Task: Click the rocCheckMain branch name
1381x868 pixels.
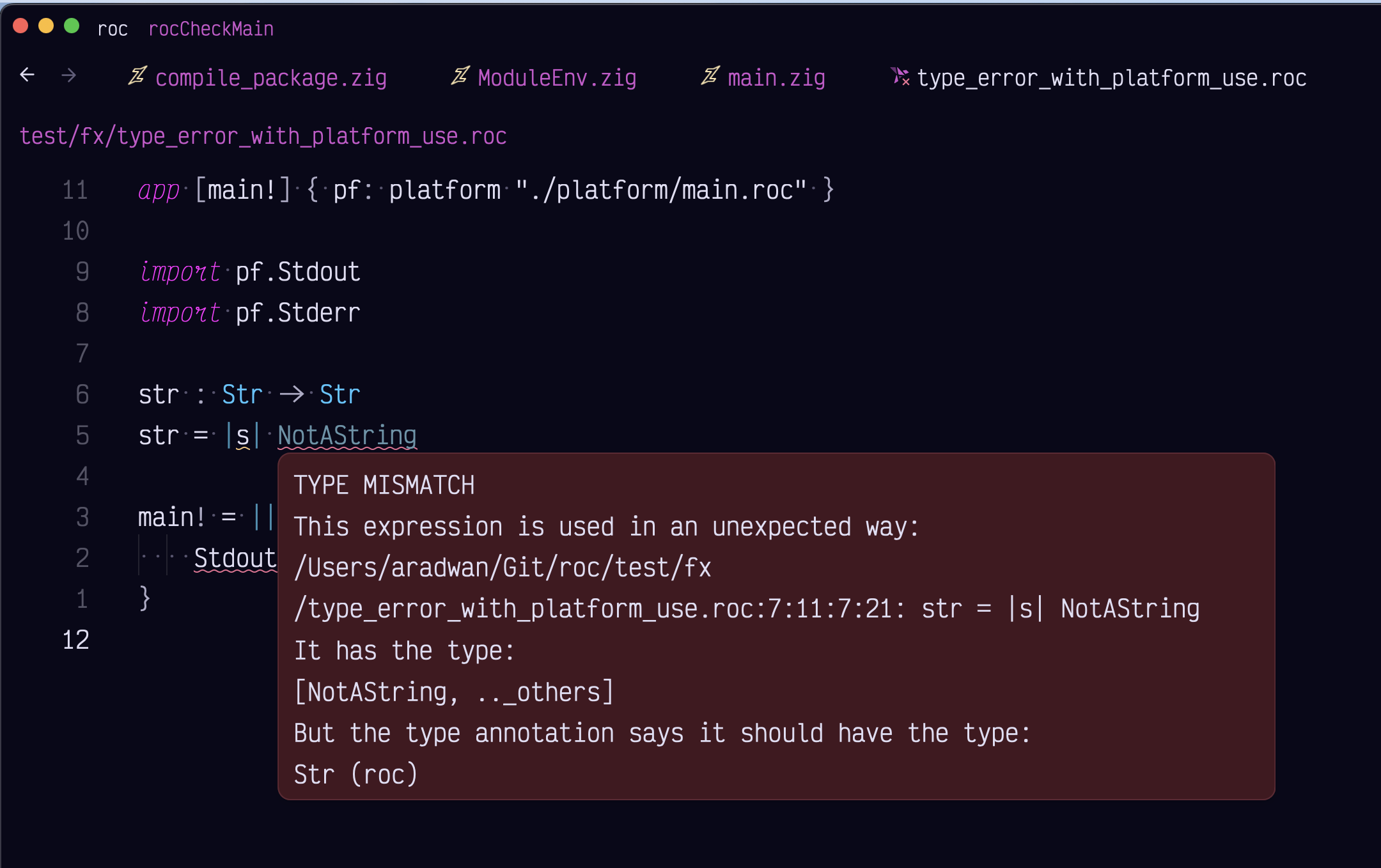Action: click(x=211, y=29)
